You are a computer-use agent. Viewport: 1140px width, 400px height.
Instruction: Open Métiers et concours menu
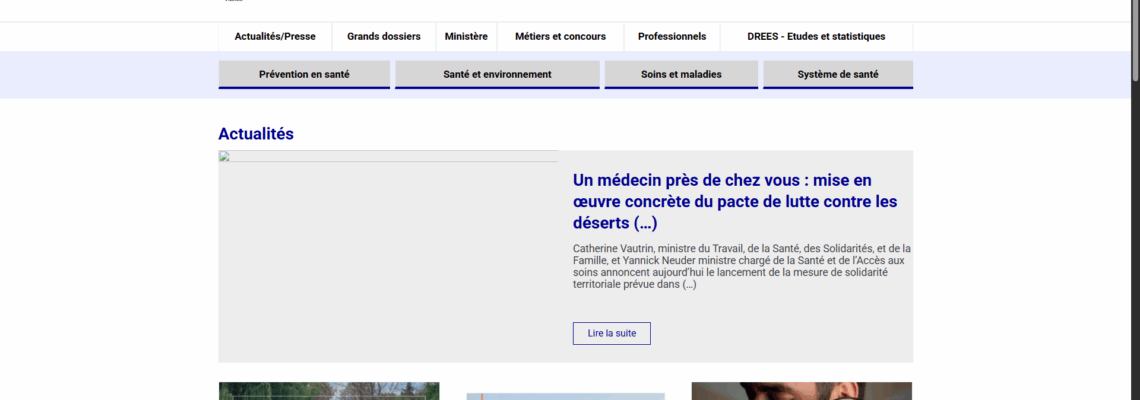pyautogui.click(x=561, y=36)
